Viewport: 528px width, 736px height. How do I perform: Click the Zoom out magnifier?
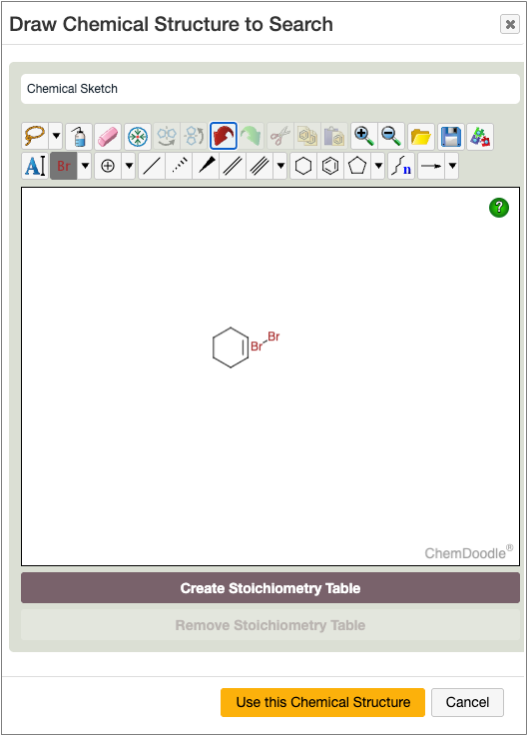(391, 137)
